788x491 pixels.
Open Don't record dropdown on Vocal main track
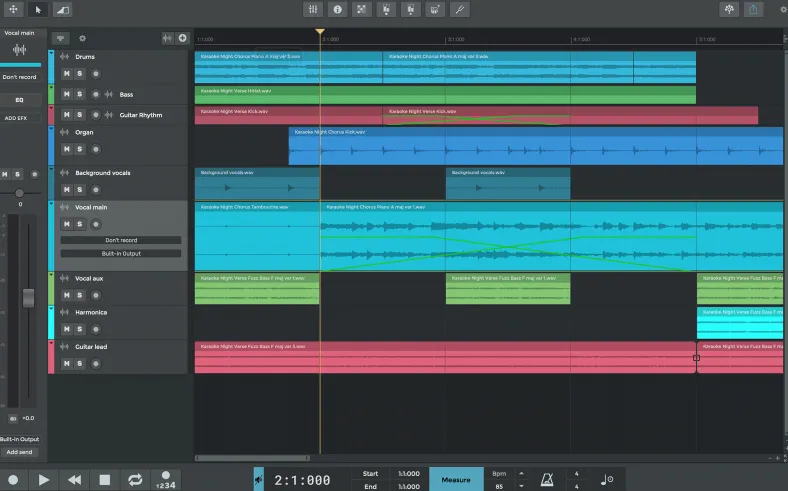121,240
